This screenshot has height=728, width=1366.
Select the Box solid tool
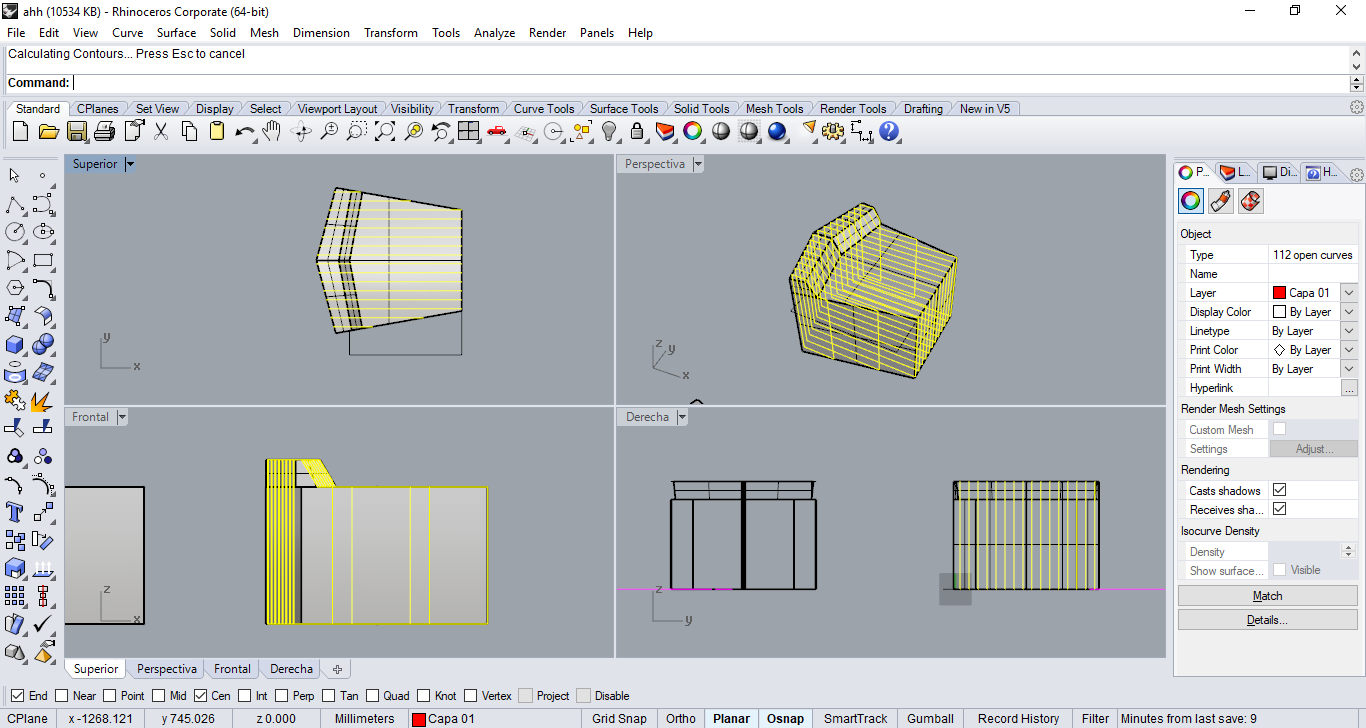[x=15, y=345]
